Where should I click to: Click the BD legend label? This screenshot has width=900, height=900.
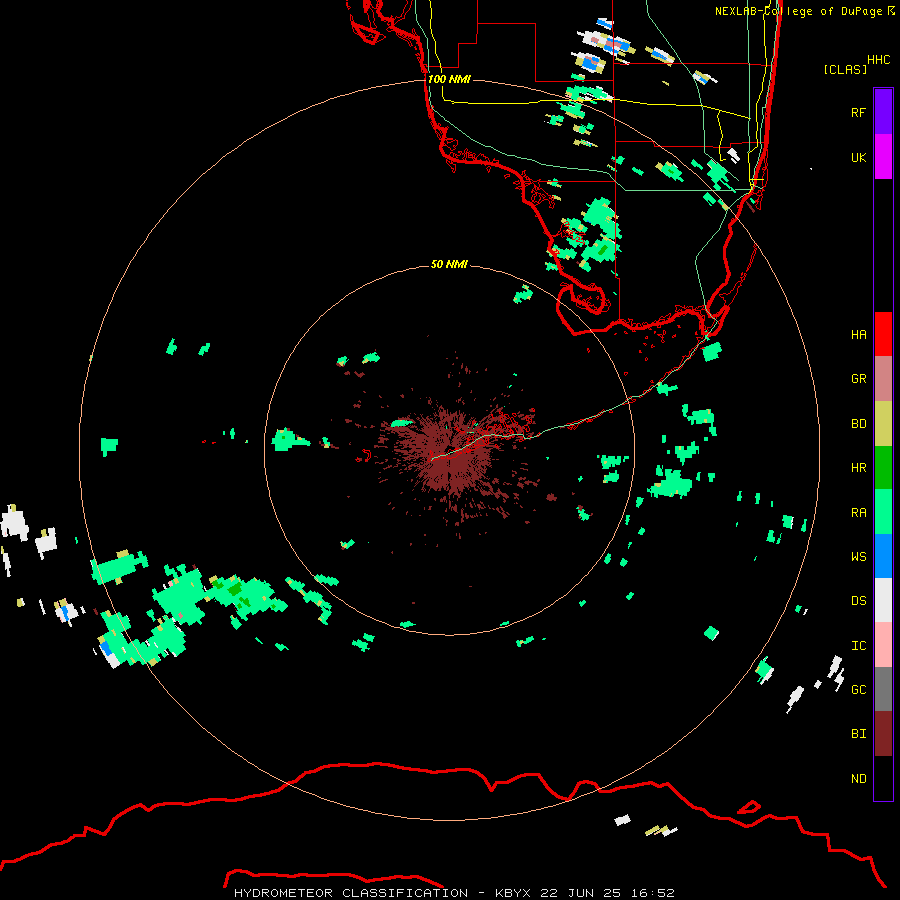click(x=858, y=424)
